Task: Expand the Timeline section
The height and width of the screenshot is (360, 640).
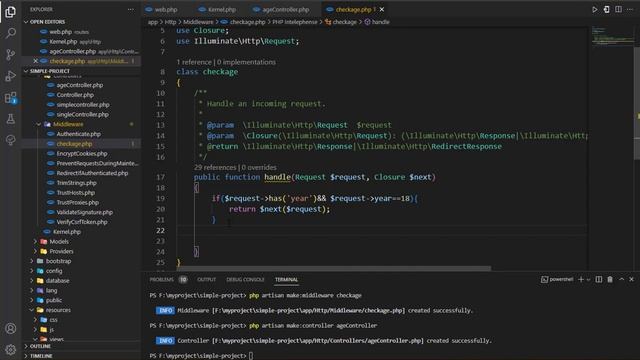Action: point(41,356)
